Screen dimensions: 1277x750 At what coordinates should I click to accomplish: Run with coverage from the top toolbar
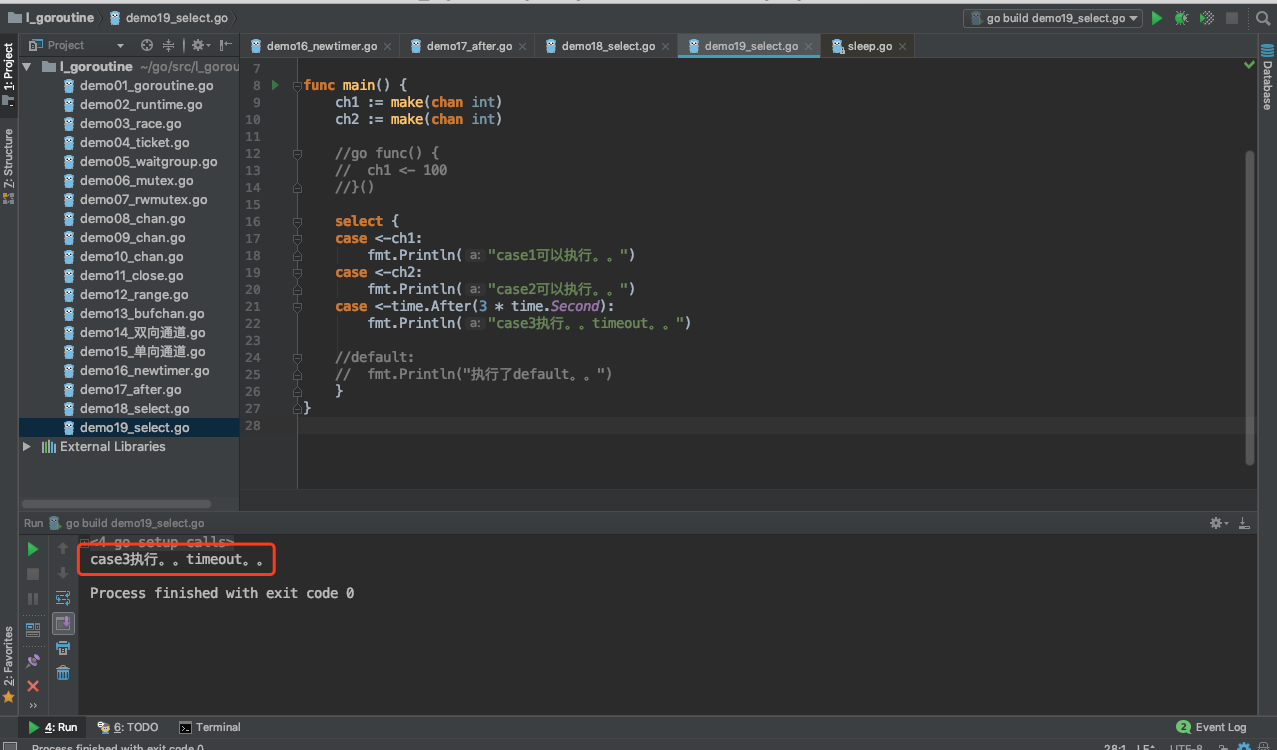(1207, 18)
